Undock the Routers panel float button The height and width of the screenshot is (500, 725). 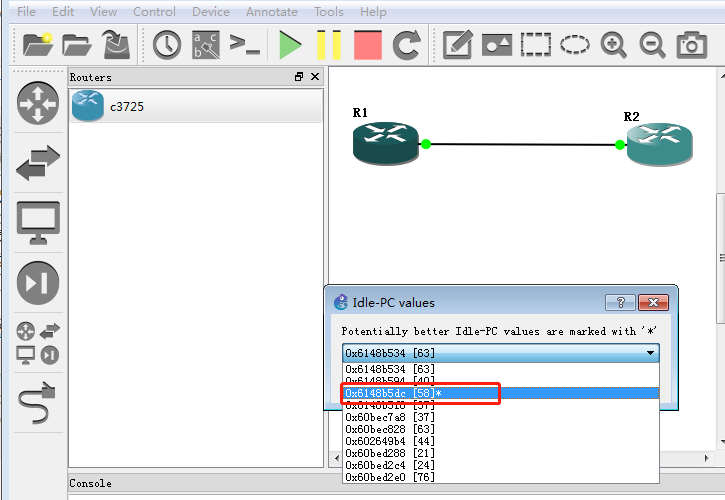pos(299,77)
